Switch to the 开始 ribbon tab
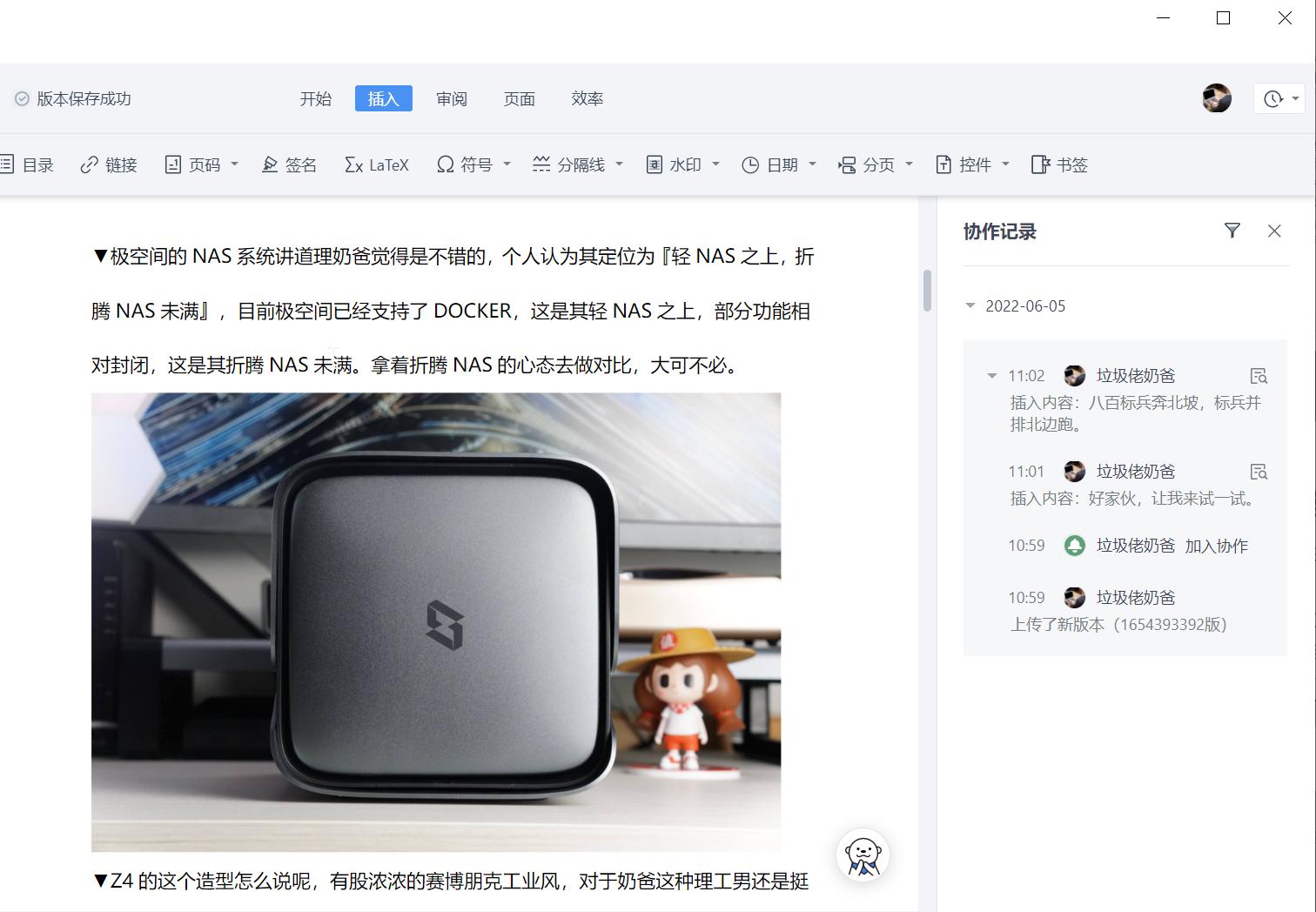The image size is (1316, 912). pyautogui.click(x=315, y=98)
